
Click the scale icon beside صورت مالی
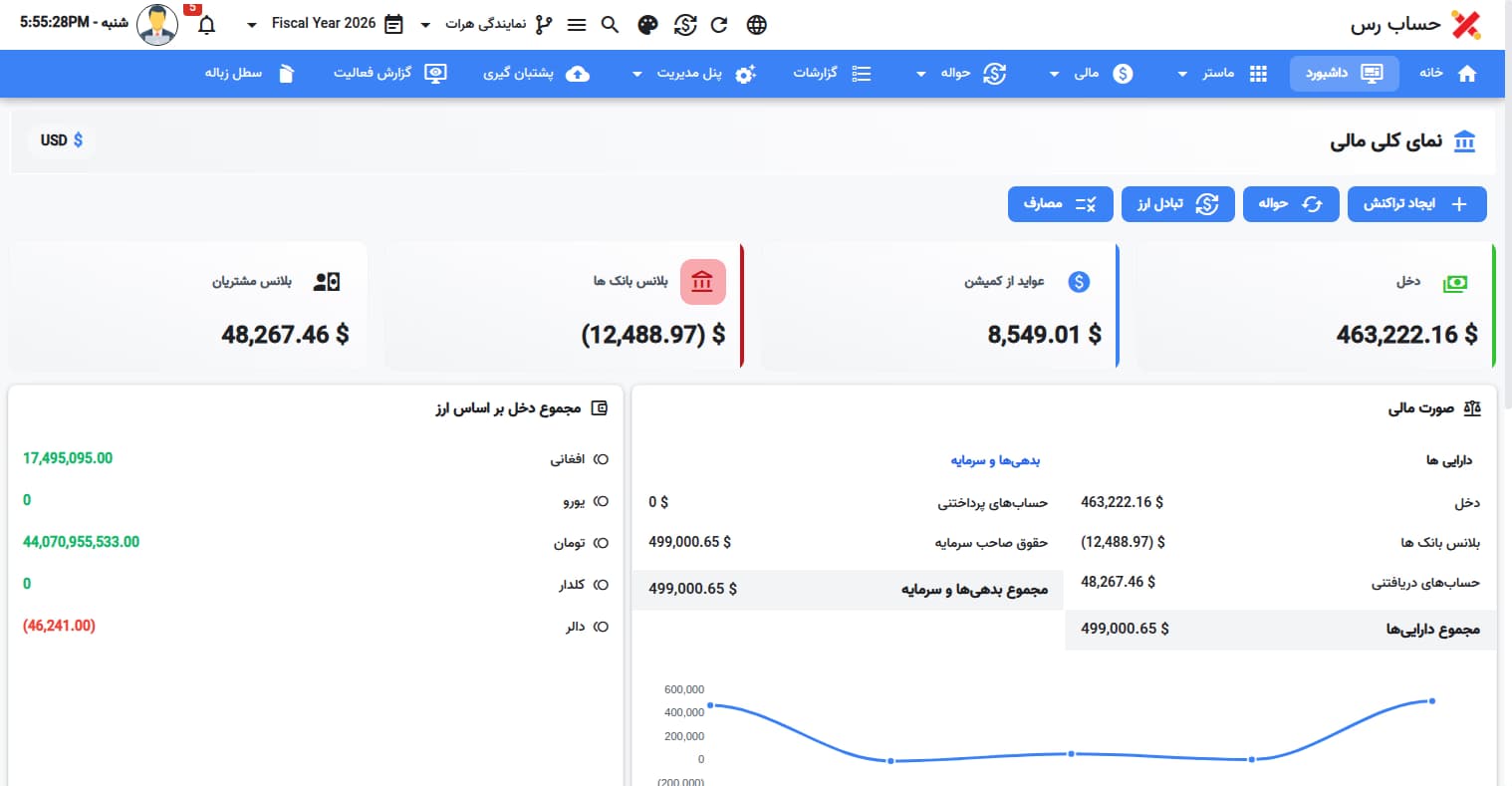[1472, 408]
